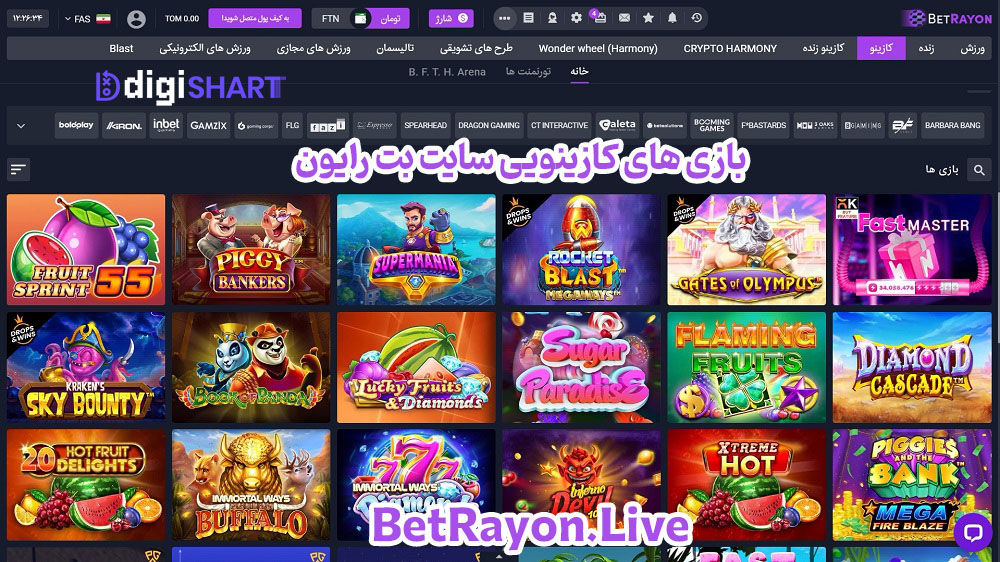1000x562 pixels.
Task: Select SPEARHEAD provider button
Action: click(425, 126)
